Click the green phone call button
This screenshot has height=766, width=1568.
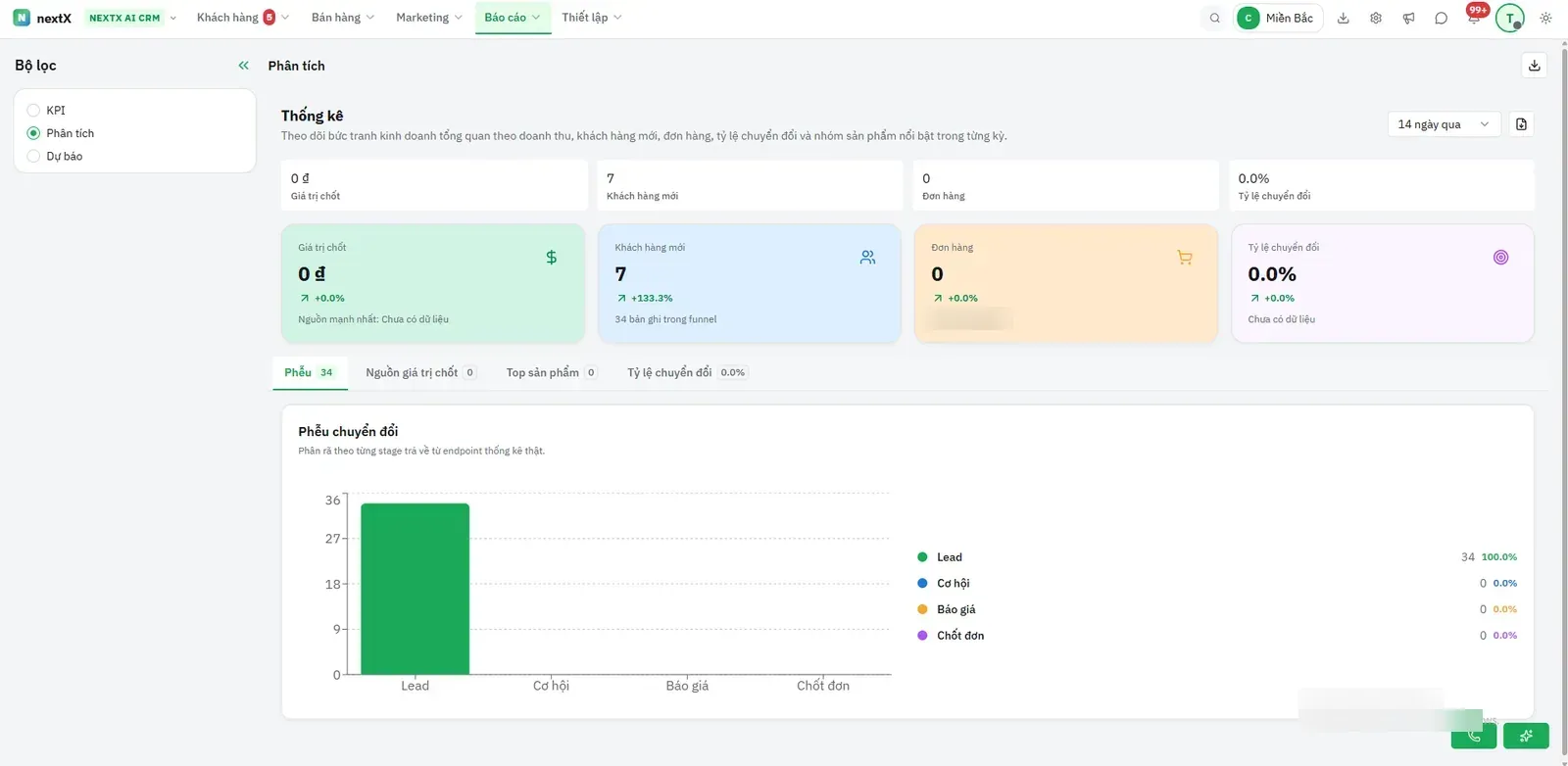1473,736
